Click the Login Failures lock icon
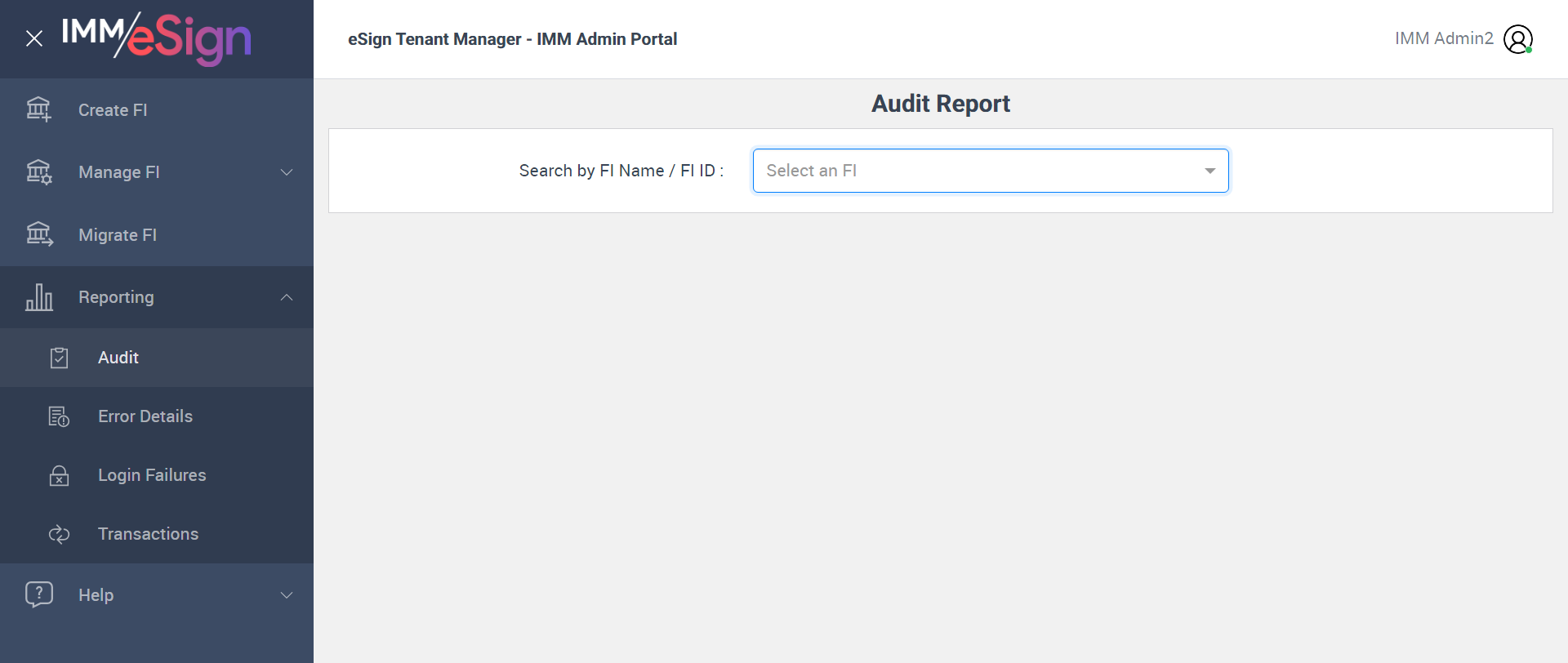Image resolution: width=1568 pixels, height=663 pixels. click(59, 475)
